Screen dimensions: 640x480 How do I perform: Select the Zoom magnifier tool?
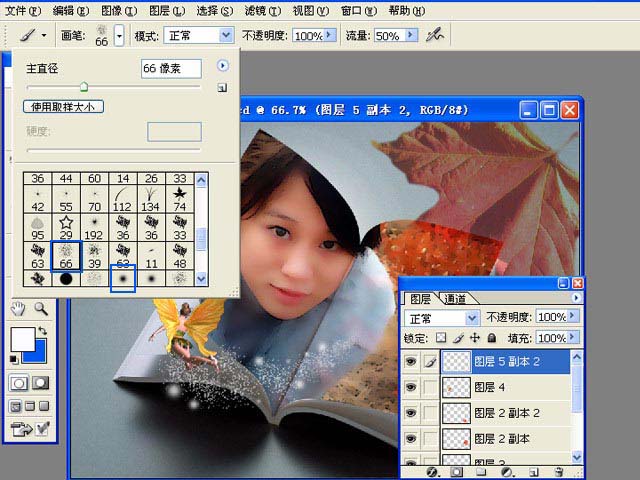(x=41, y=309)
